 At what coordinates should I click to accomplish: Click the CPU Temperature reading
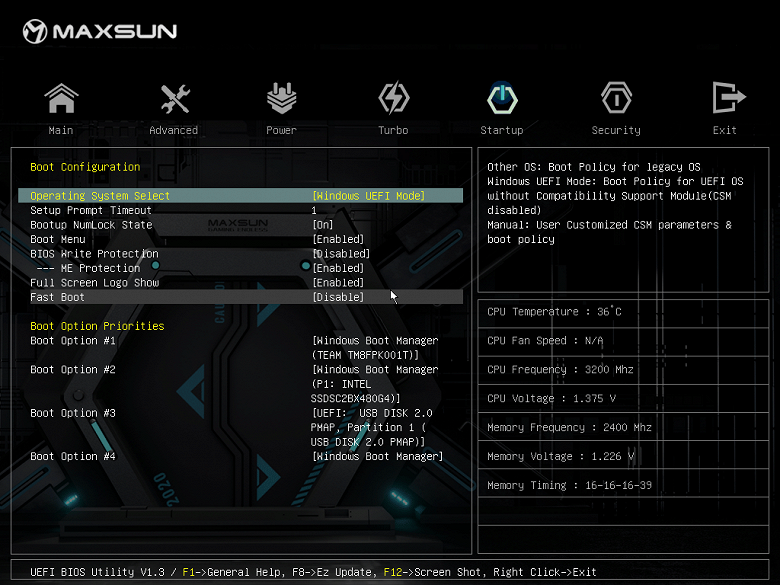554,312
